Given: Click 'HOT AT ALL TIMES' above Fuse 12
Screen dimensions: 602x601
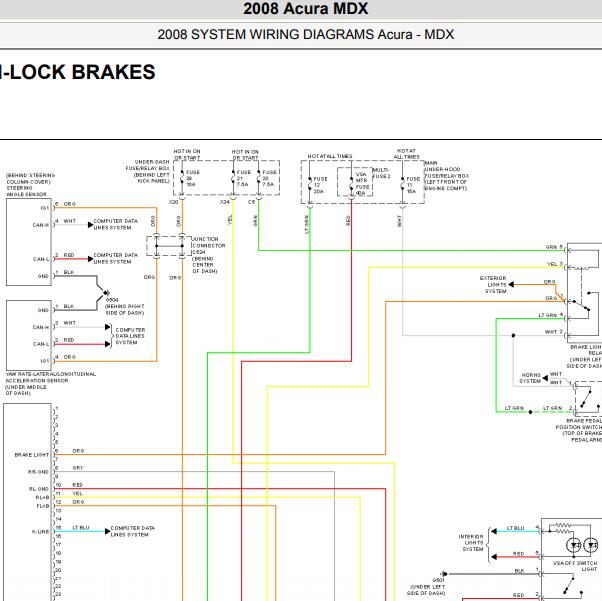Looking at the screenshot, I should (330, 156).
